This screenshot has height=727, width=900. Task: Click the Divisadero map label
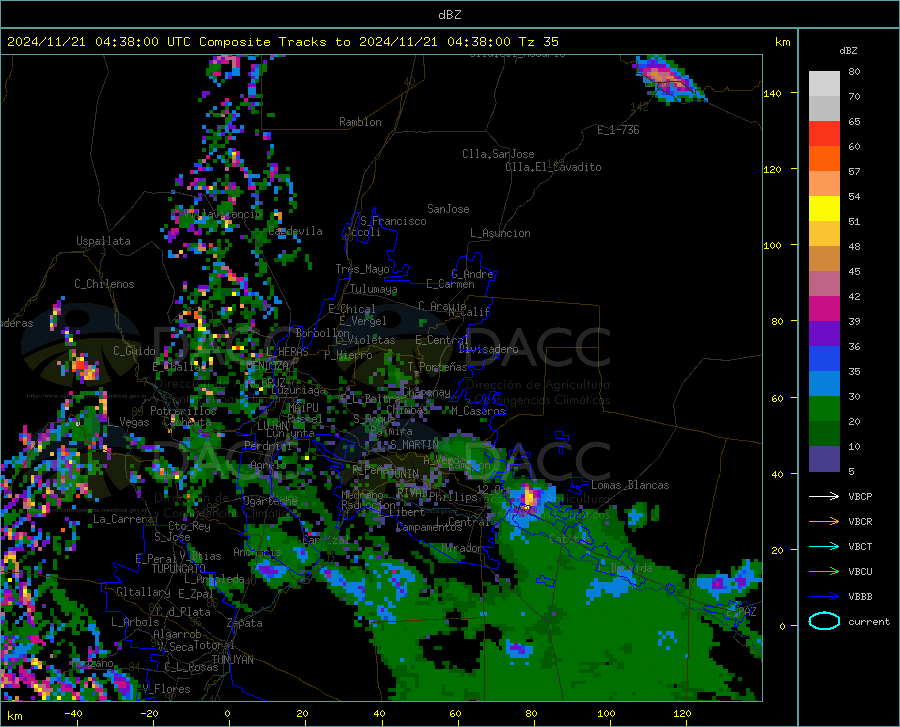click(x=488, y=349)
